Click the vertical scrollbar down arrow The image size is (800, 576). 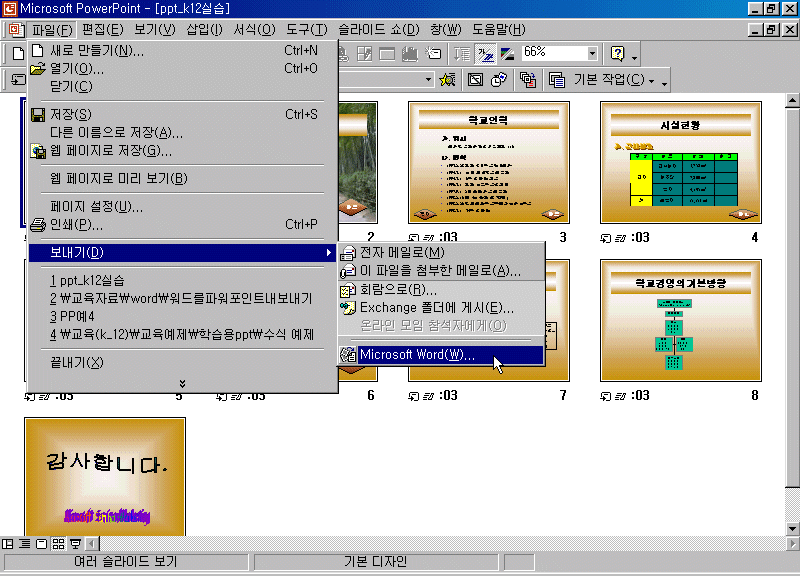(792, 529)
